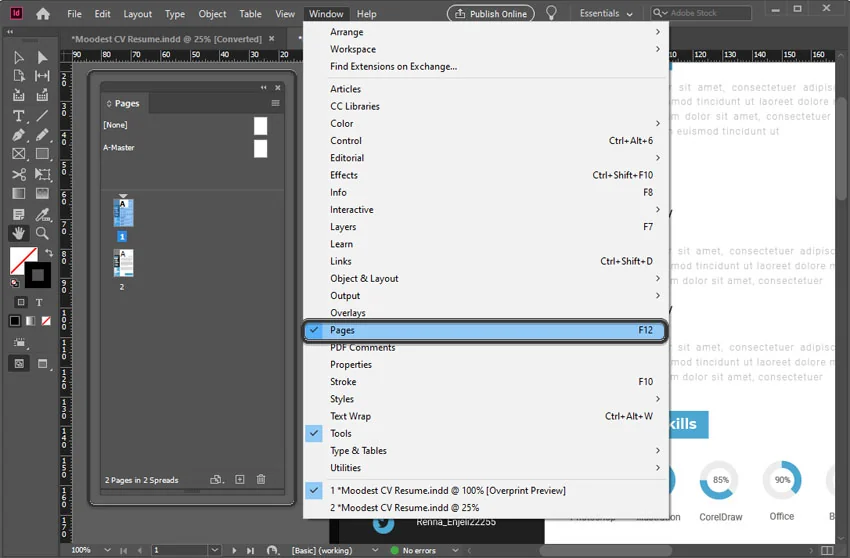The height and width of the screenshot is (558, 850).
Task: Click the fill color swatch
Action: tap(20, 258)
